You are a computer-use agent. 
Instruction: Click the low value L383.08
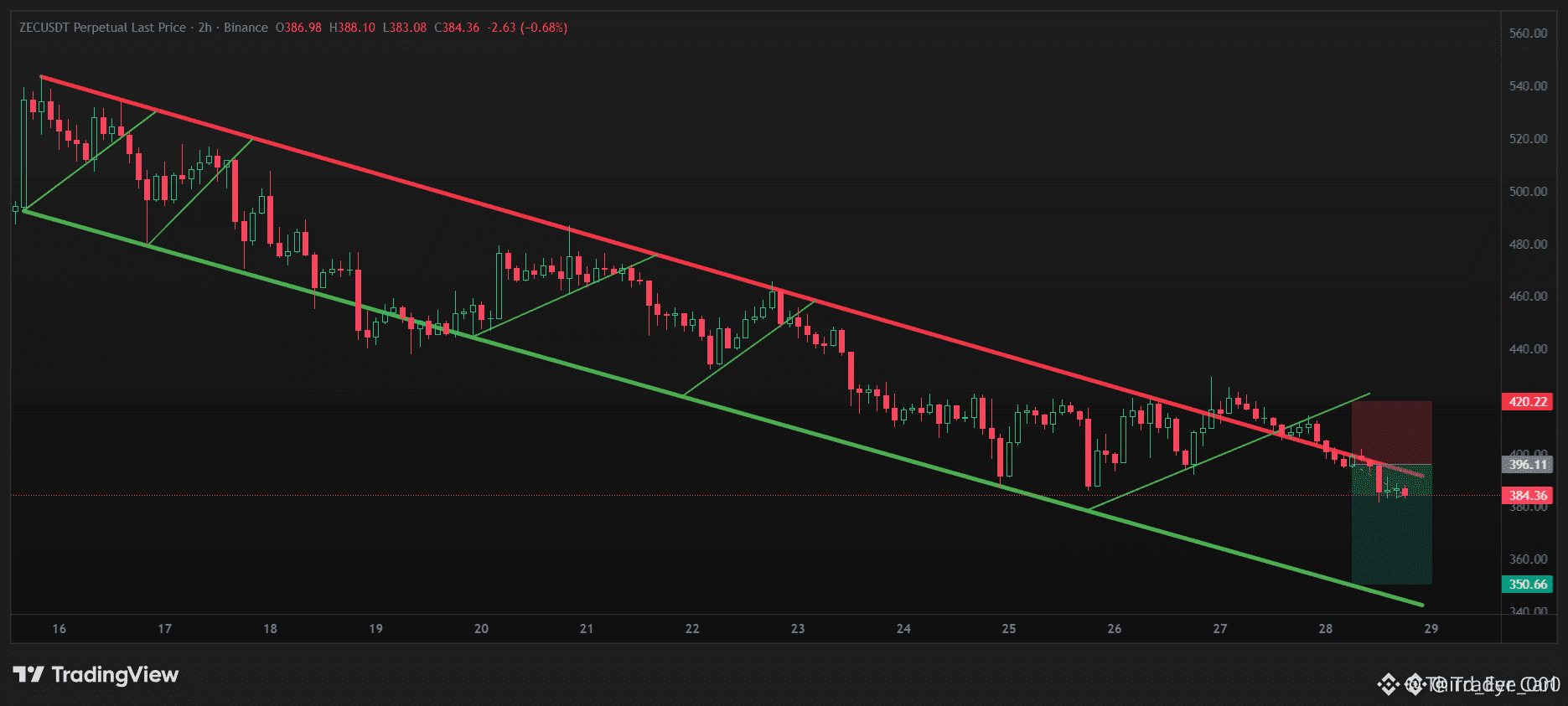pyautogui.click(x=405, y=28)
